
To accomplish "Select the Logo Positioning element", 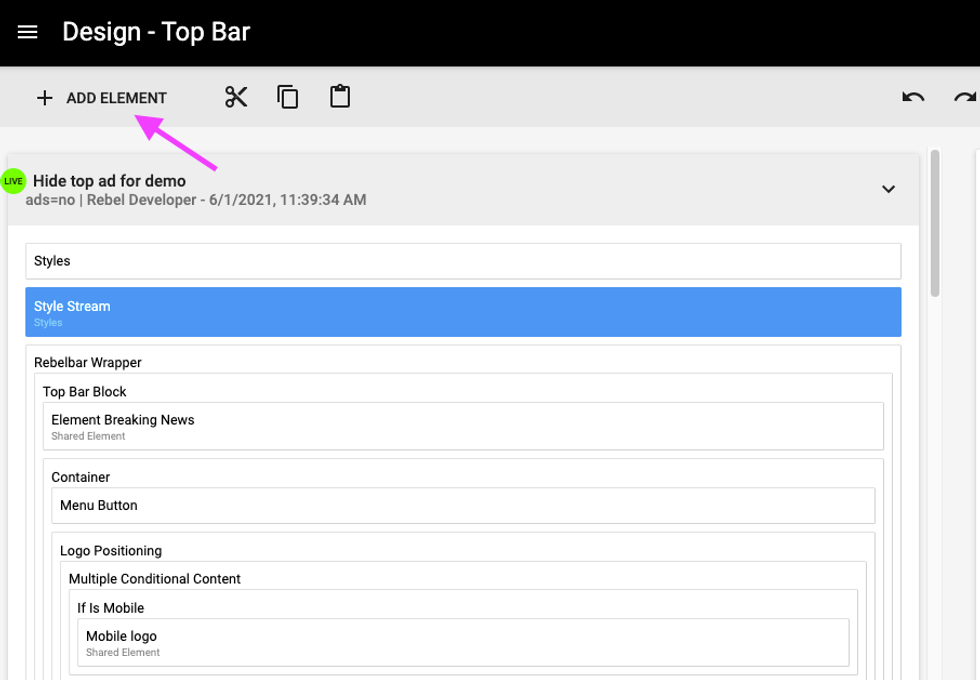I will [111, 550].
